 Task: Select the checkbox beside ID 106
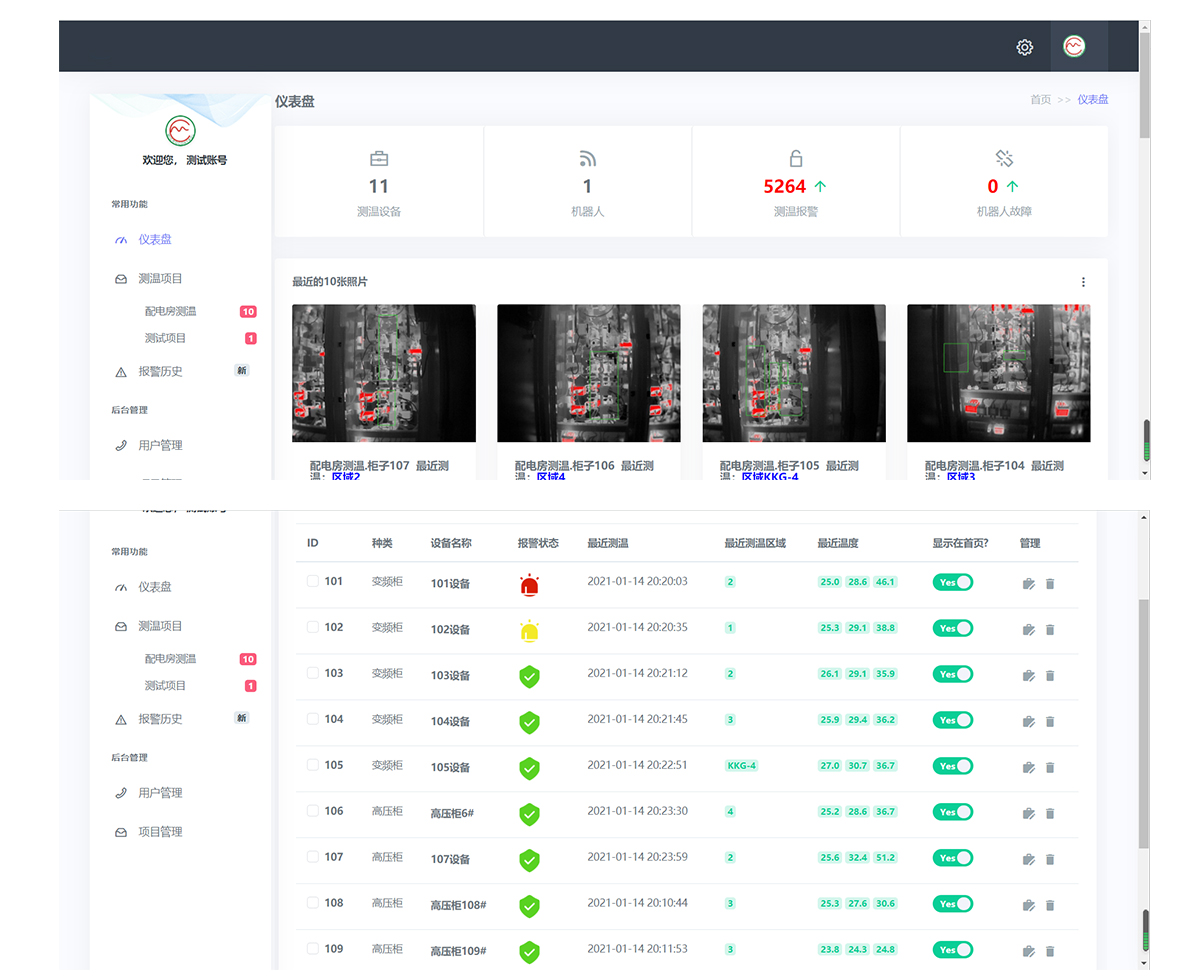[x=313, y=811]
